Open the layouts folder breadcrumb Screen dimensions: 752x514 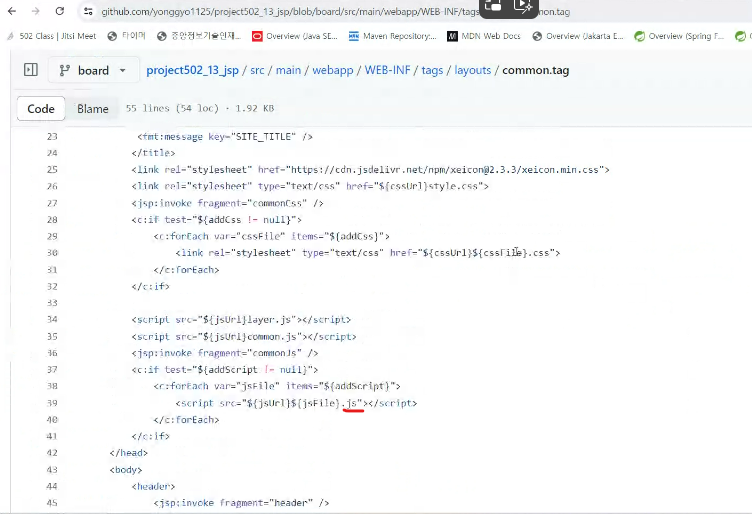pos(472,70)
